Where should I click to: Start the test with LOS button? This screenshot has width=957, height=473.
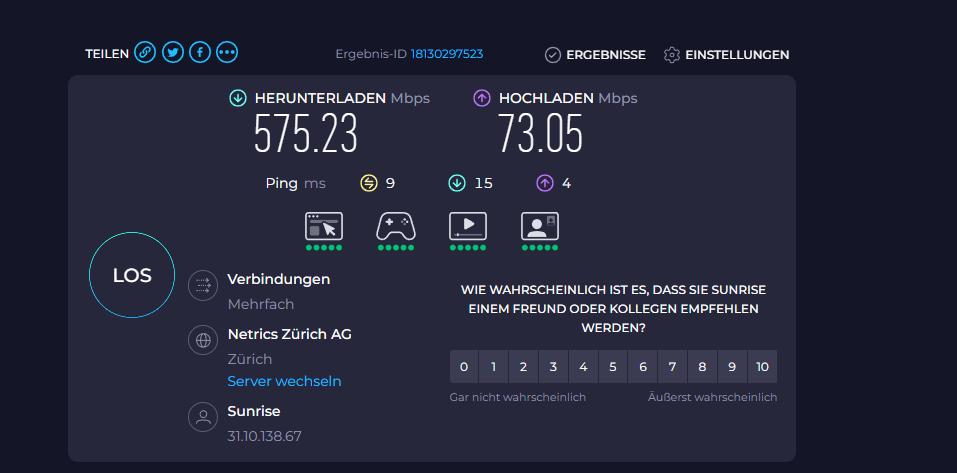click(132, 276)
